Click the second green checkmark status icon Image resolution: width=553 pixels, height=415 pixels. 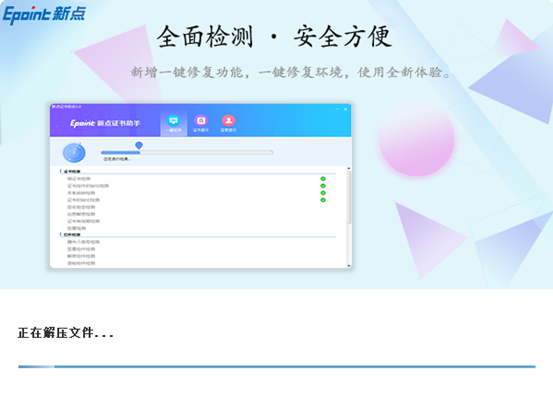click(323, 186)
